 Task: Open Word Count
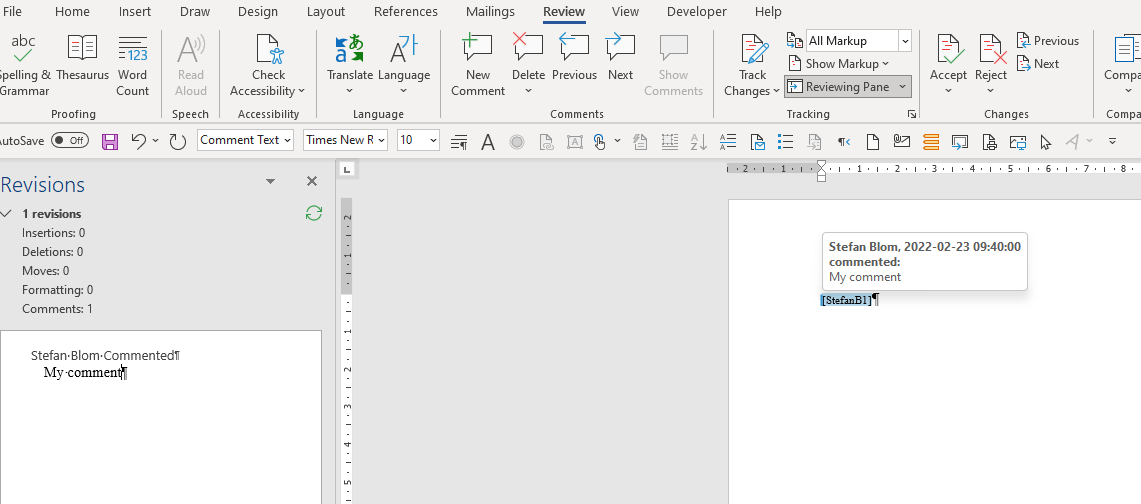pyautogui.click(x=132, y=65)
